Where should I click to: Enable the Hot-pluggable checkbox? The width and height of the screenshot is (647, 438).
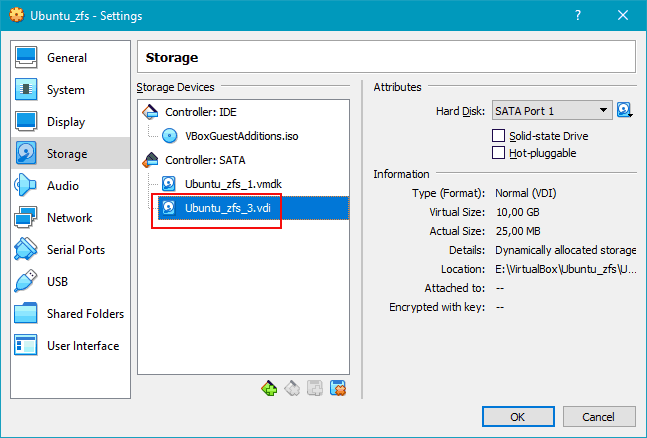(x=498, y=153)
